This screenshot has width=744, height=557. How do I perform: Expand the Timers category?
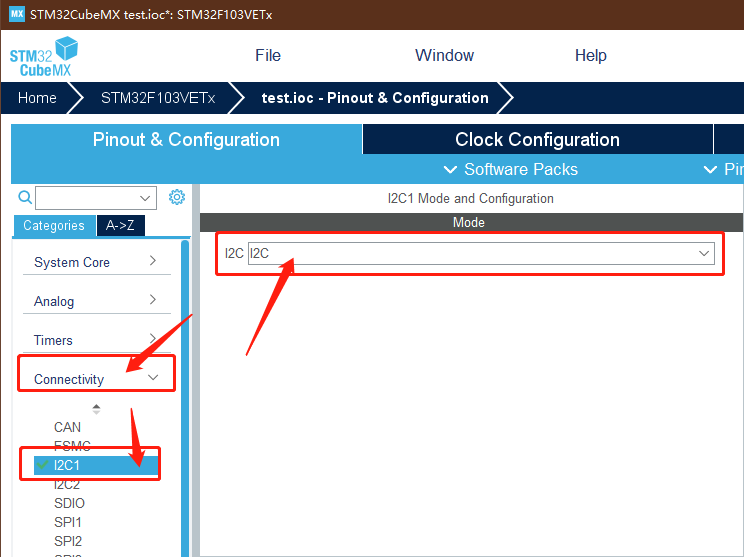96,340
